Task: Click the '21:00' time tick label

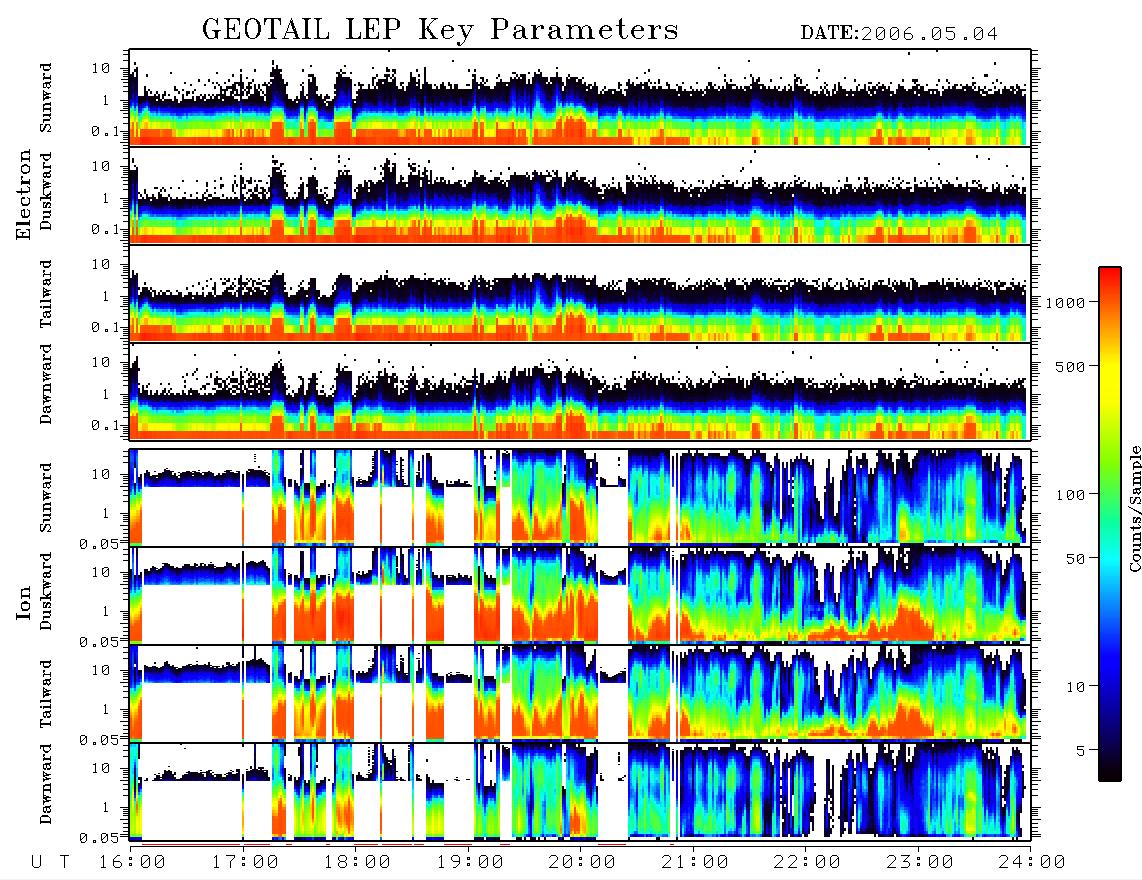Action: coord(696,863)
